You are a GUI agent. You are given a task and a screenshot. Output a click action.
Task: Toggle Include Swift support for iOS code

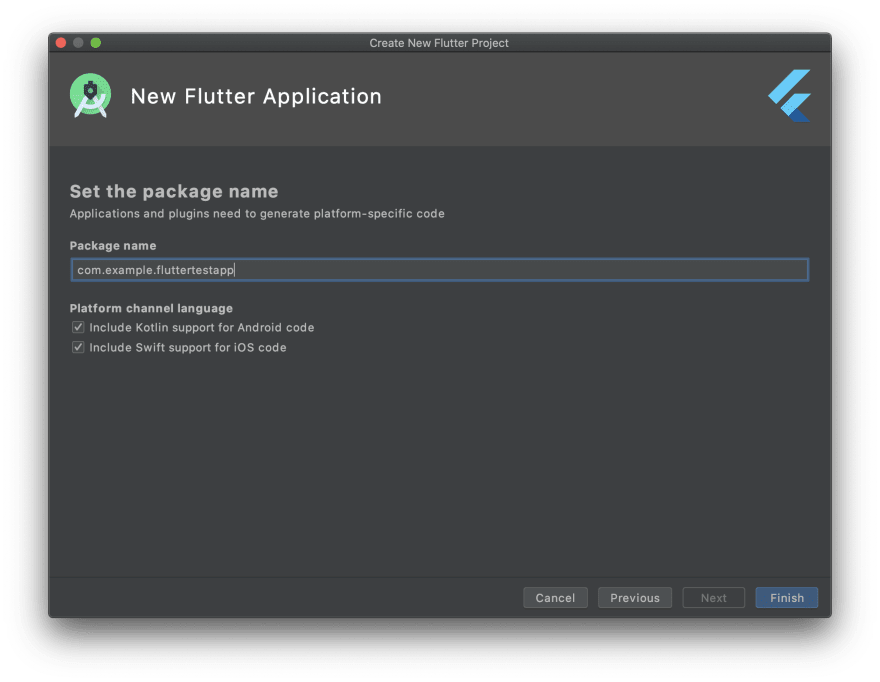pos(78,347)
